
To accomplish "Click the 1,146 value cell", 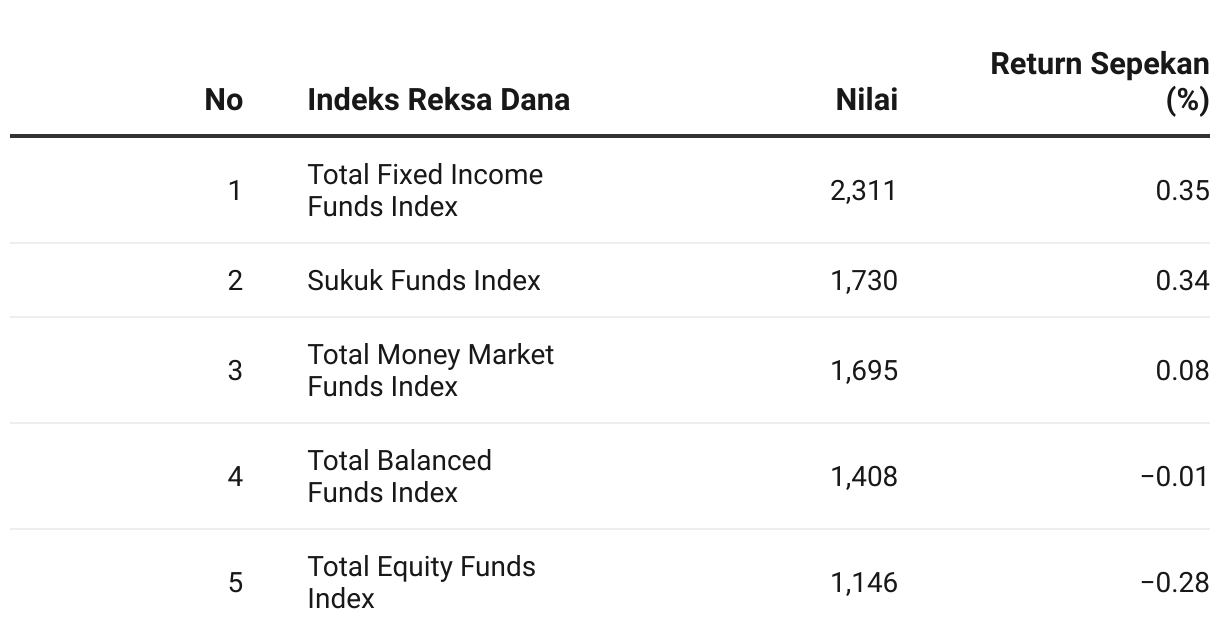I will pyautogui.click(x=864, y=583).
